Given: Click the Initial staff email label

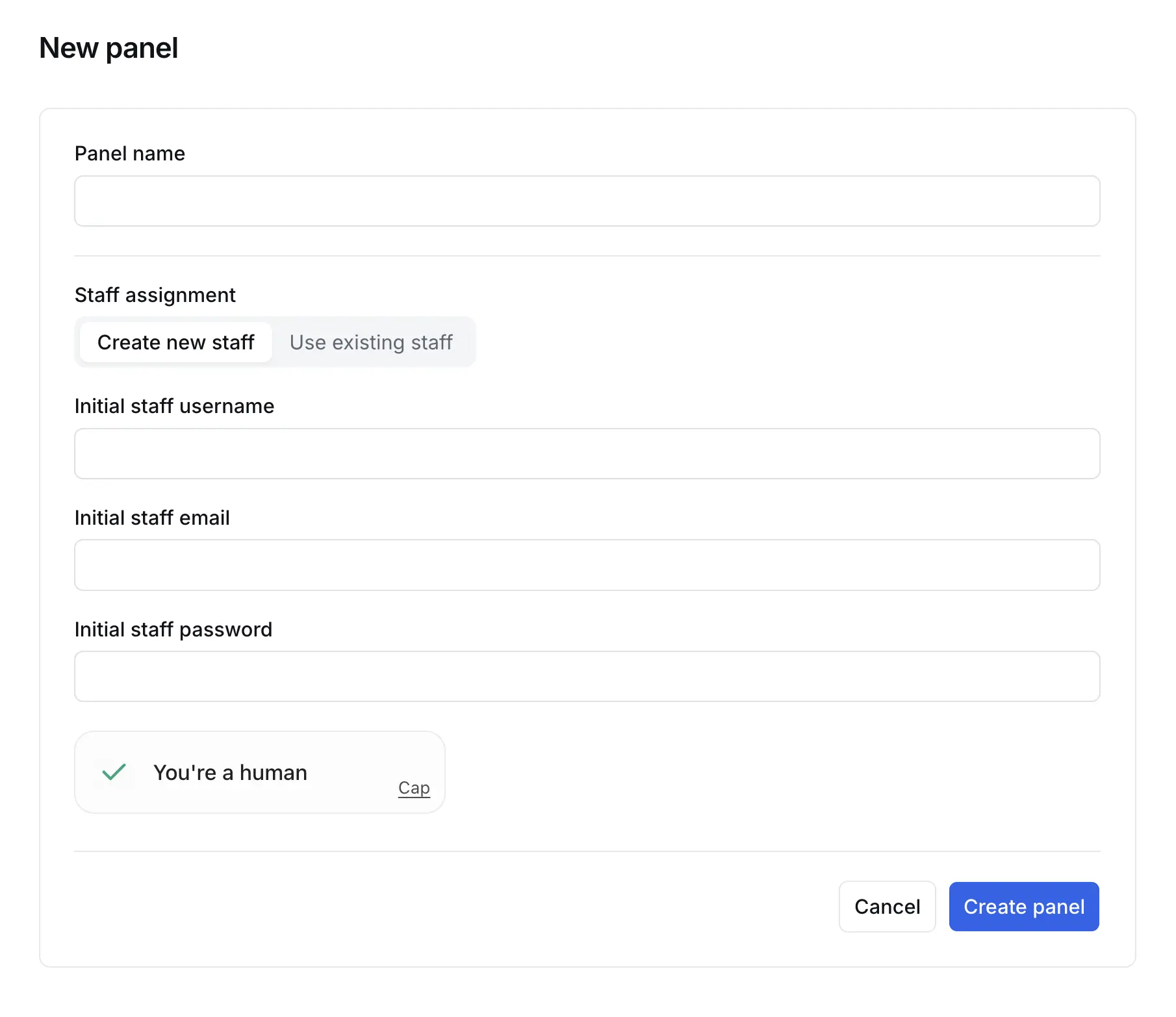Looking at the screenshot, I should coord(152,518).
